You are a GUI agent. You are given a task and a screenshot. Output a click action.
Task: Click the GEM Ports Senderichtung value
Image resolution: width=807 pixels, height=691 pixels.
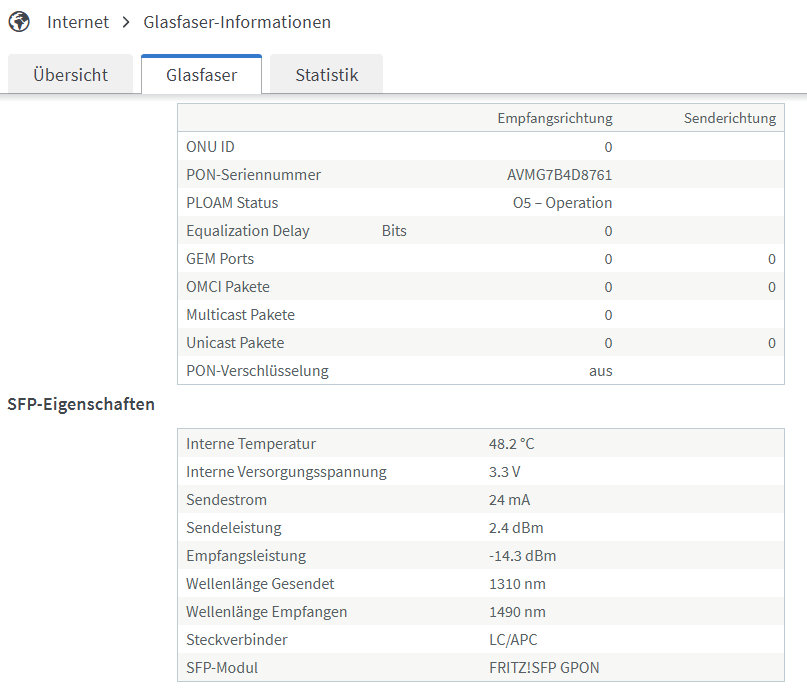click(x=771, y=259)
